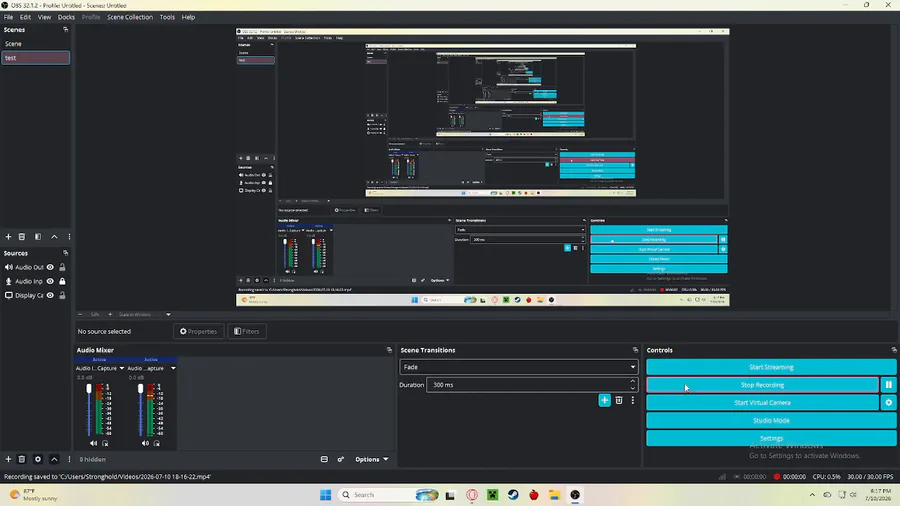Image resolution: width=900 pixels, height=506 pixels.
Task: Open the Fade transition dropdown
Action: pyautogui.click(x=518, y=367)
